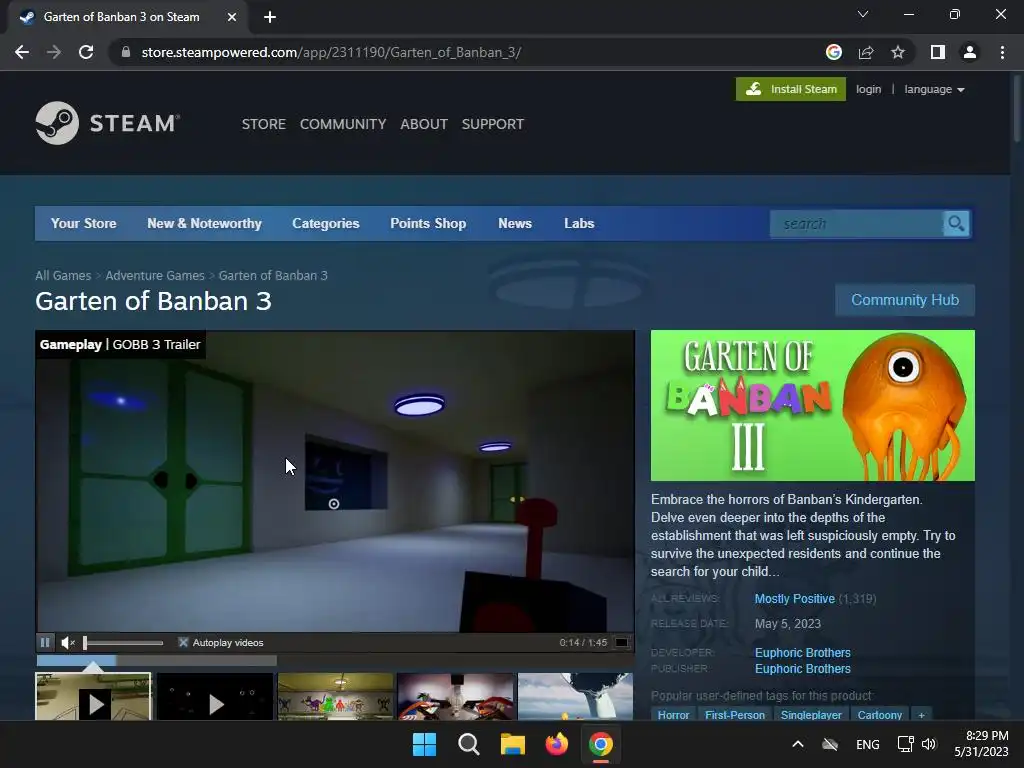
Task: Select the first trailer thumbnail
Action: click(x=93, y=697)
